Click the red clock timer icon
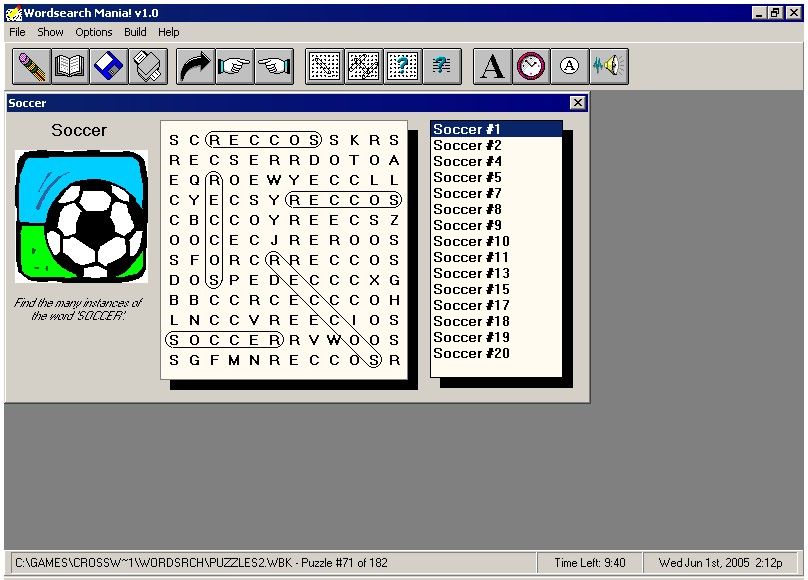This screenshot has height=580, width=808. (531, 67)
